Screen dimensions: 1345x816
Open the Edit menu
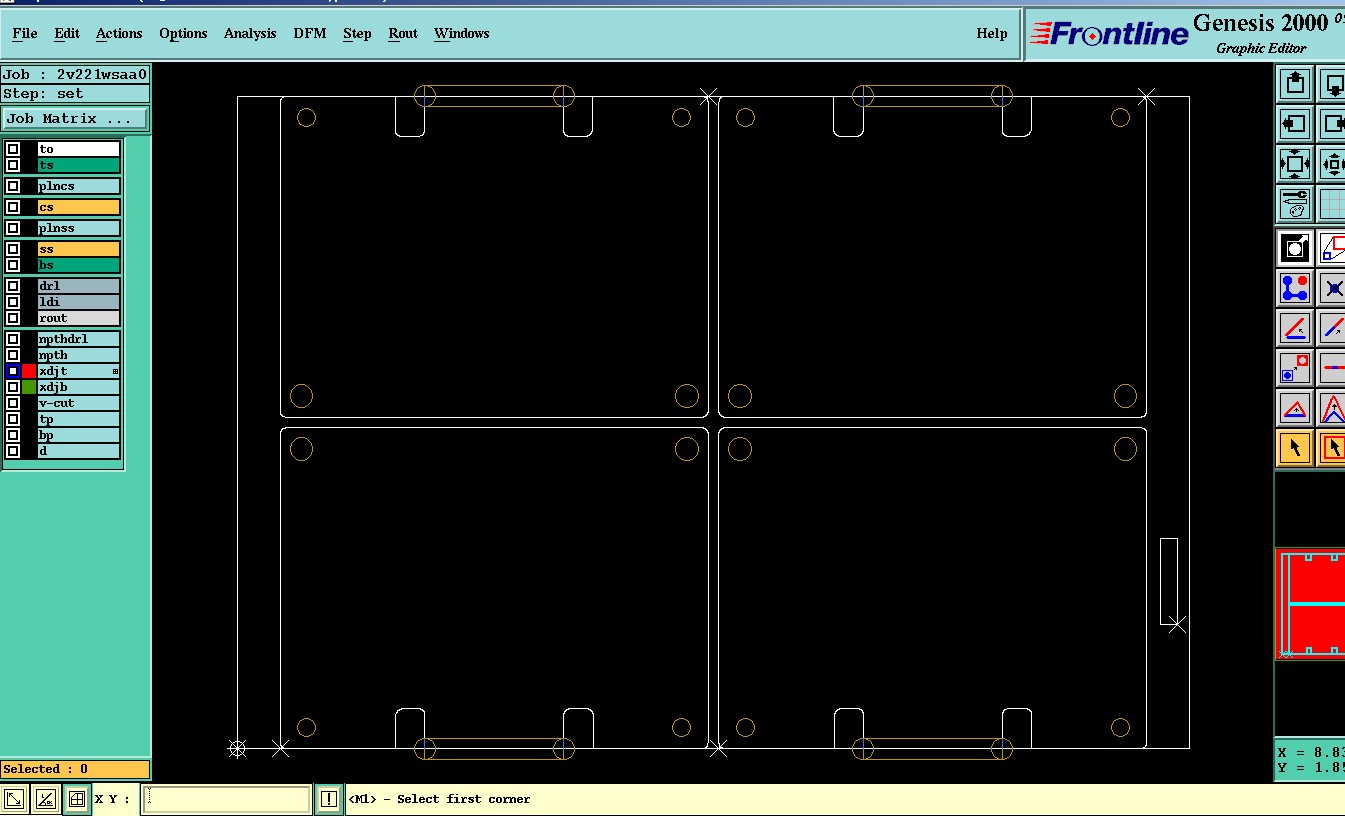tap(67, 33)
